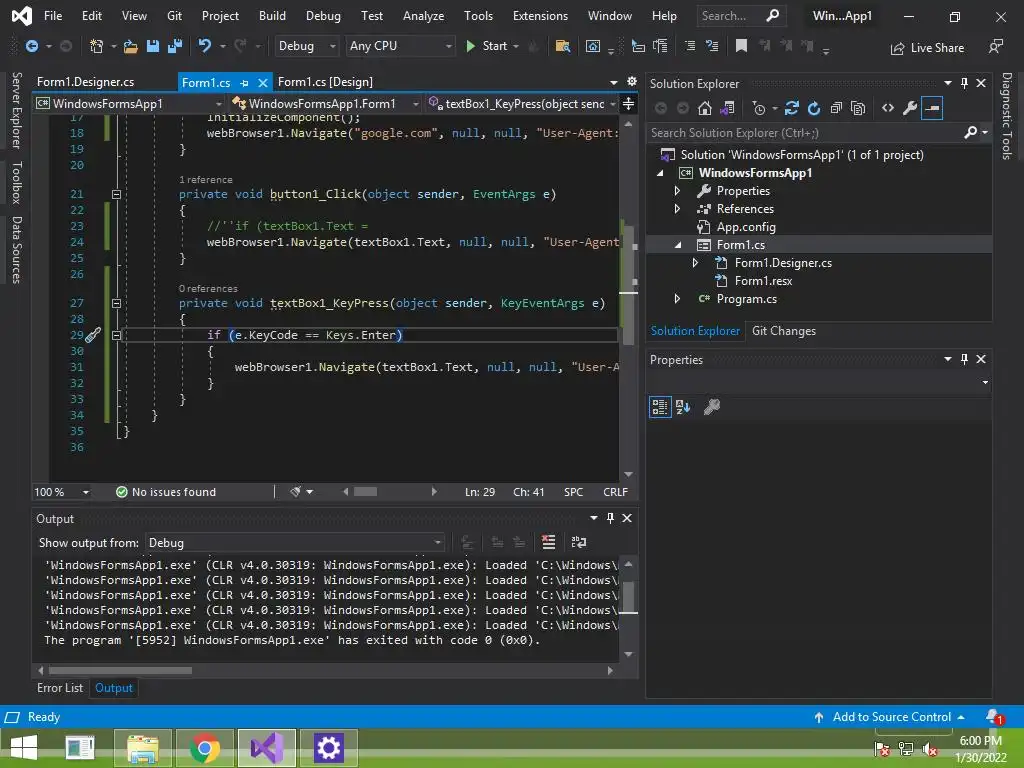The image size is (1024, 768).
Task: Click the Alphabetical sort icon in Properties panel
Action: click(x=683, y=407)
